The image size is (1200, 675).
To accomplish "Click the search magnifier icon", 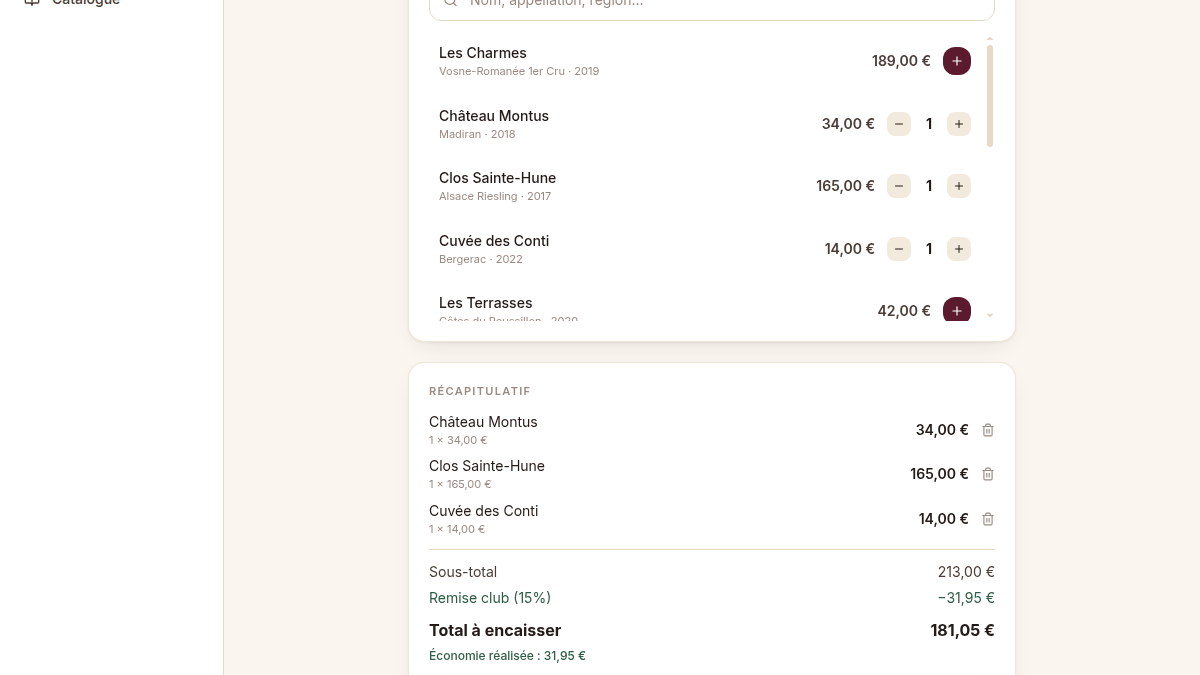I will 450,3.
